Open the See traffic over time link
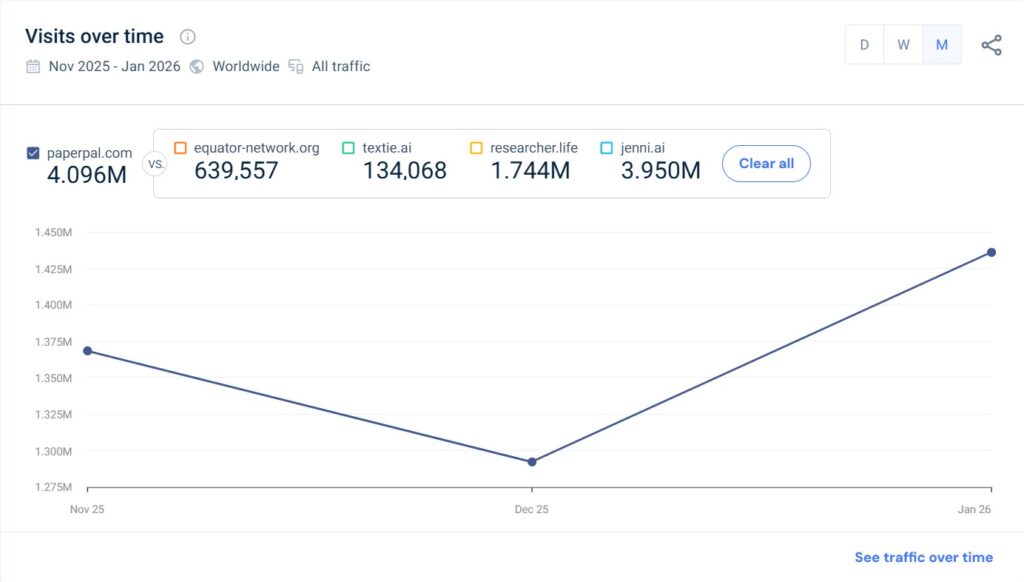 (923, 557)
